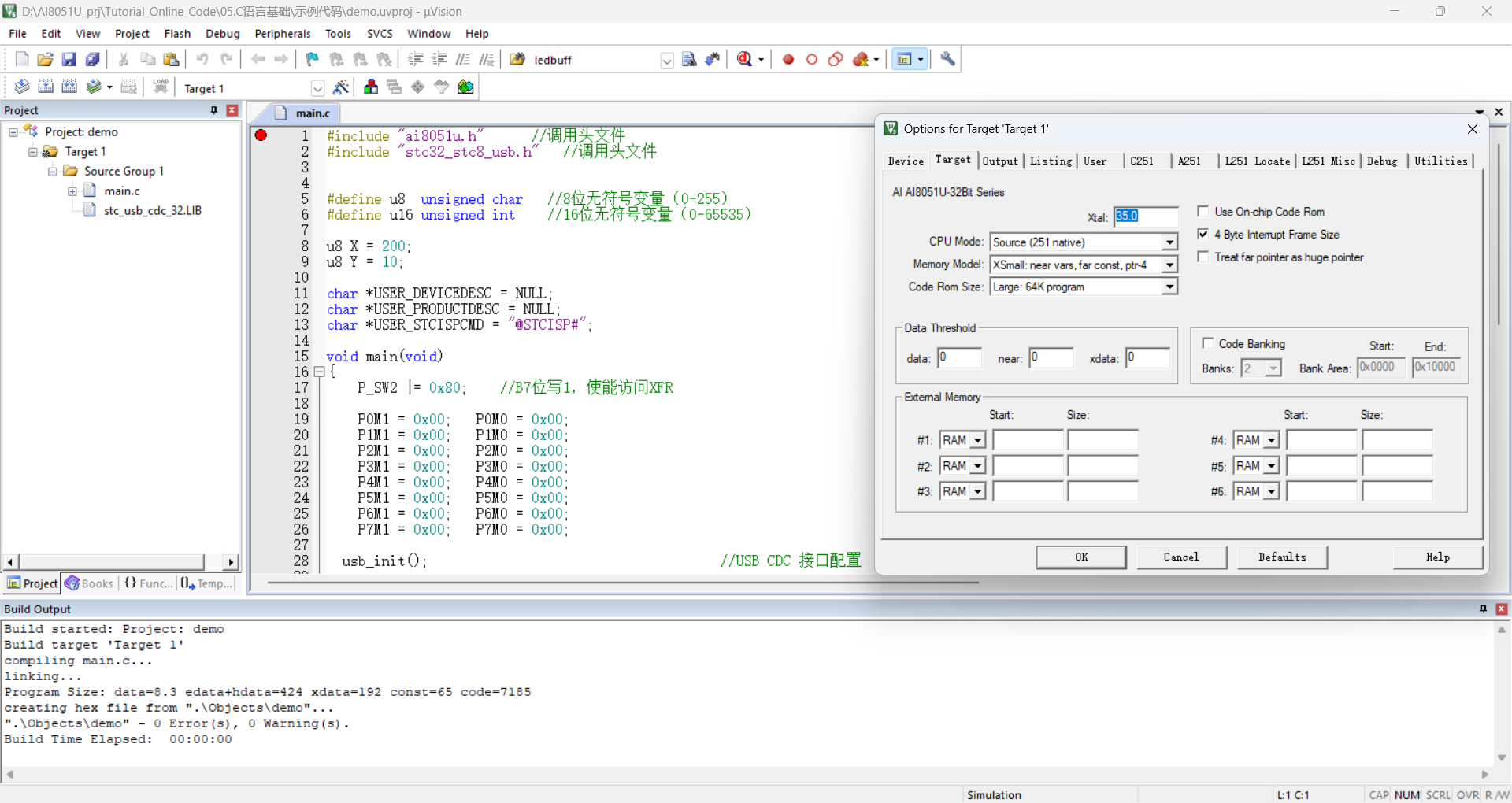Rebuild all target files icon
The height and width of the screenshot is (803, 1512).
[69, 87]
